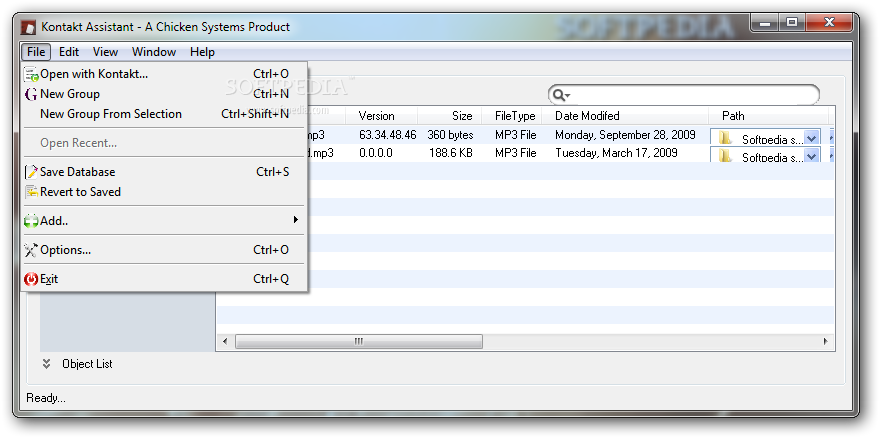Viewport: 880px width, 438px height.
Task: Click the Path column header
Action: pos(768,116)
